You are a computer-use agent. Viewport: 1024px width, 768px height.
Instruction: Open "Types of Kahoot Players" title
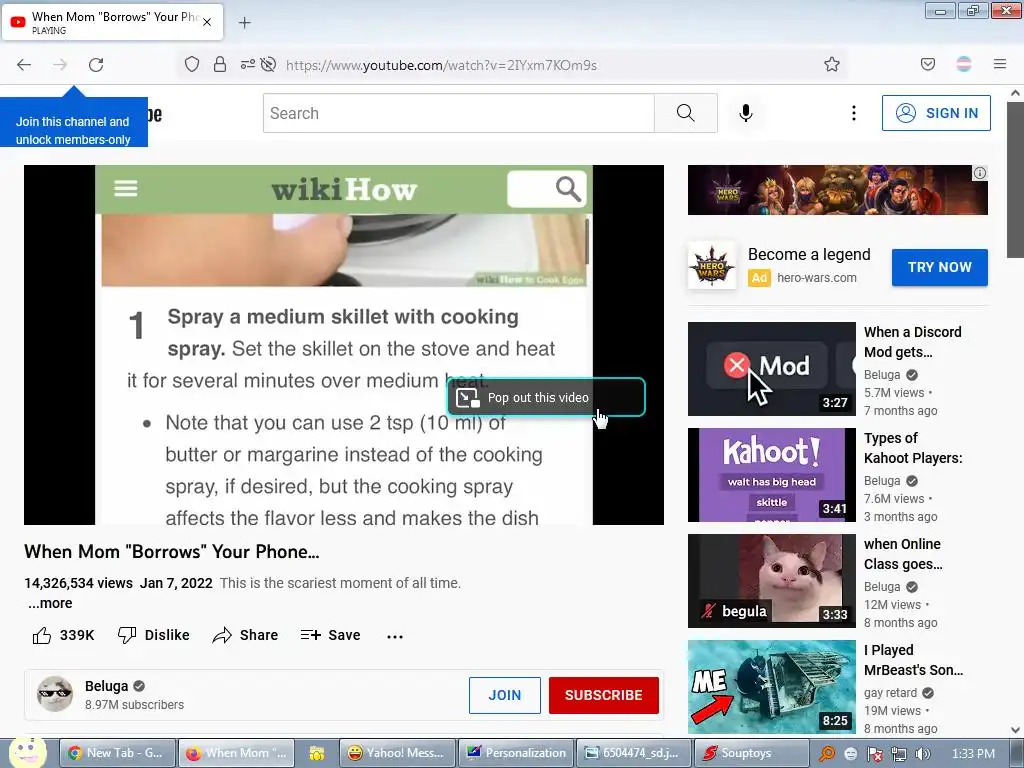click(913, 448)
